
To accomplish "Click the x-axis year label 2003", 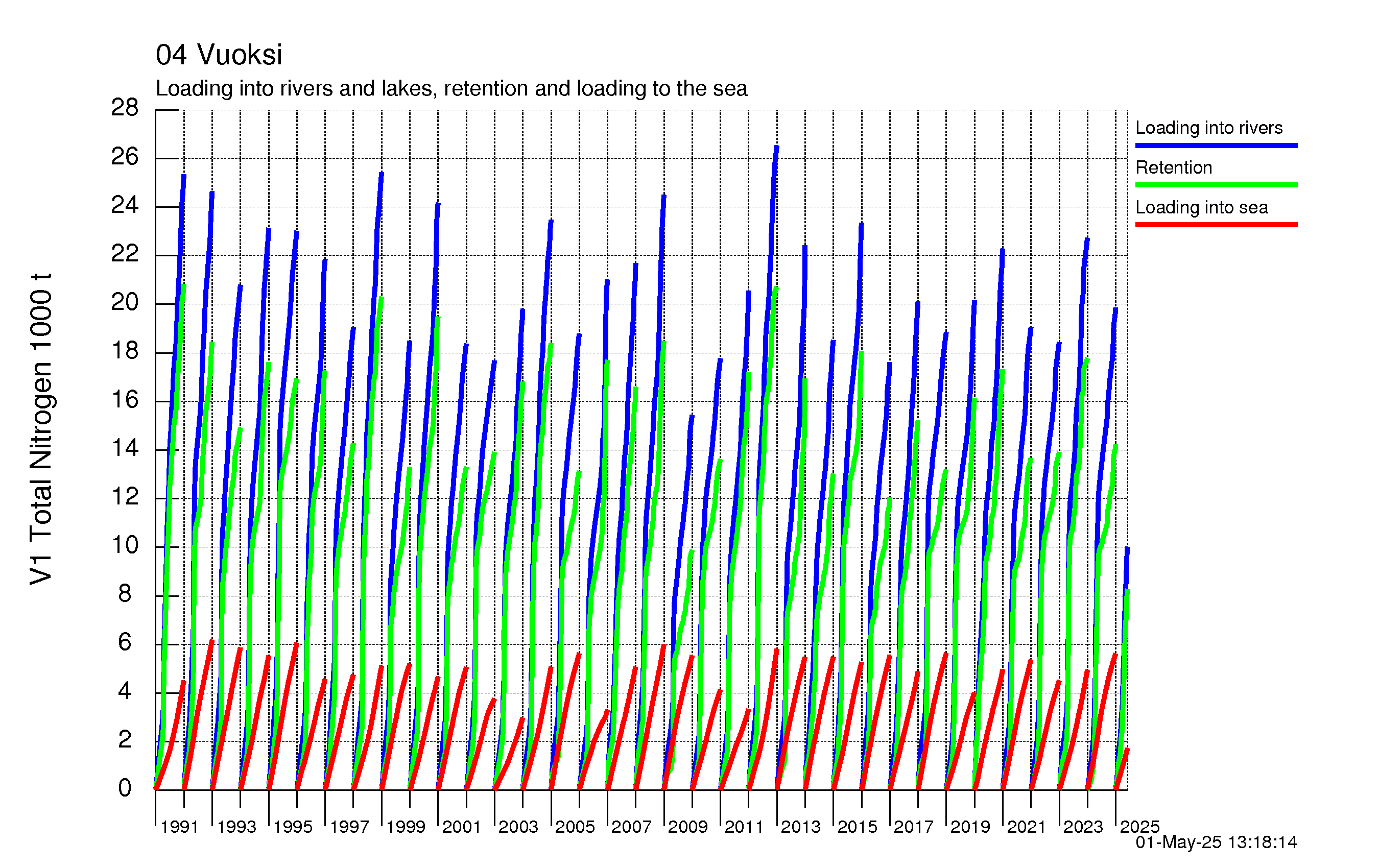I will coord(518,827).
